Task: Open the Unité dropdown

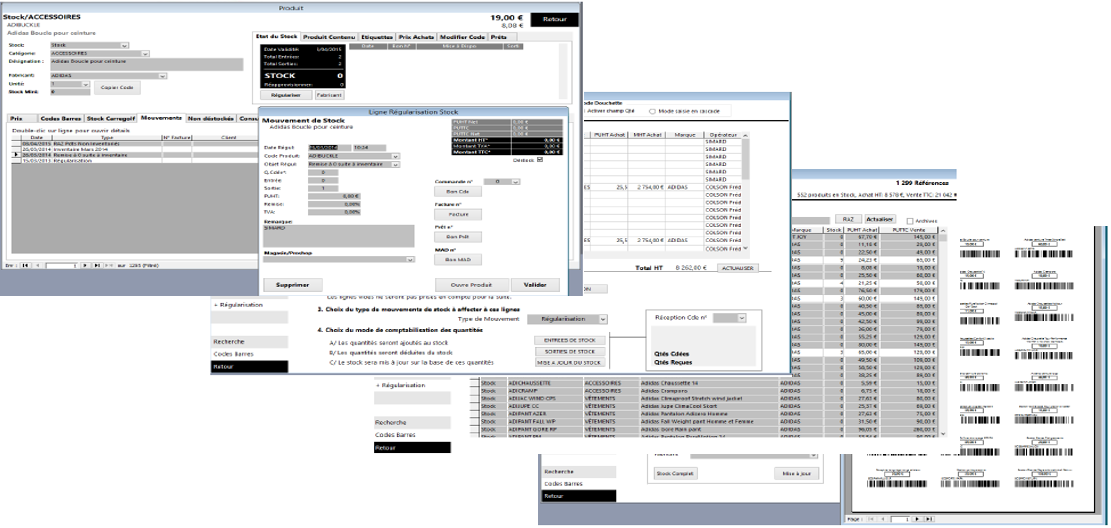Action: point(86,84)
